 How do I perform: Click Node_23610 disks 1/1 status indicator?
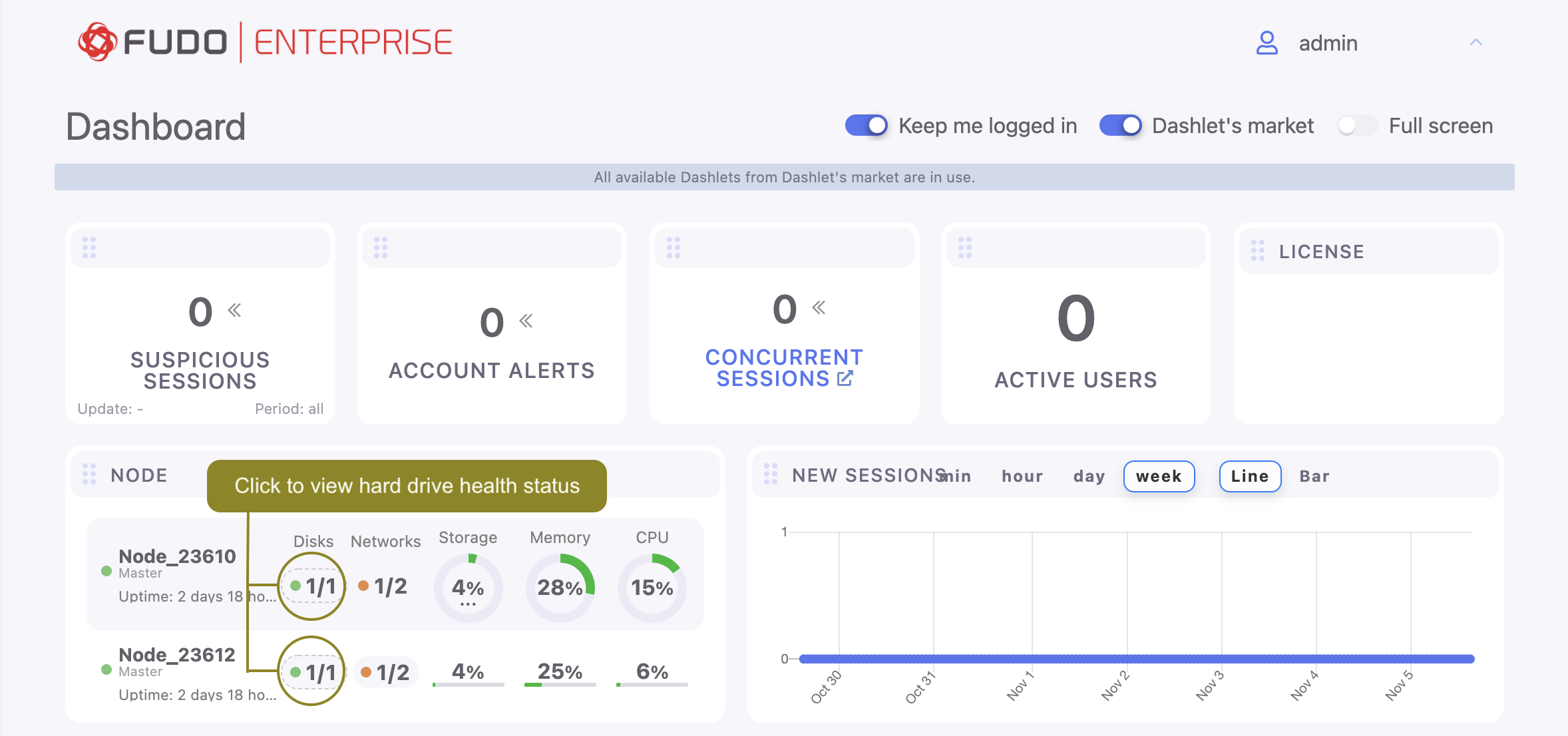click(313, 586)
